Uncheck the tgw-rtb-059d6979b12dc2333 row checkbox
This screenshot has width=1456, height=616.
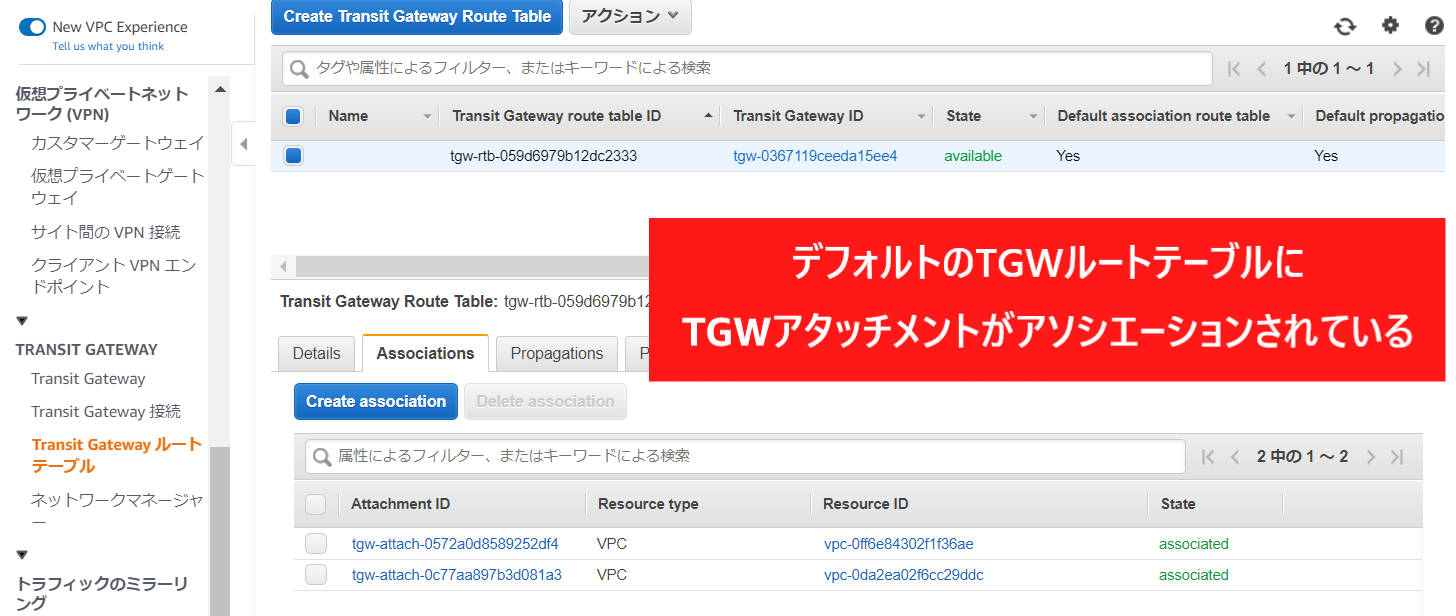294,156
